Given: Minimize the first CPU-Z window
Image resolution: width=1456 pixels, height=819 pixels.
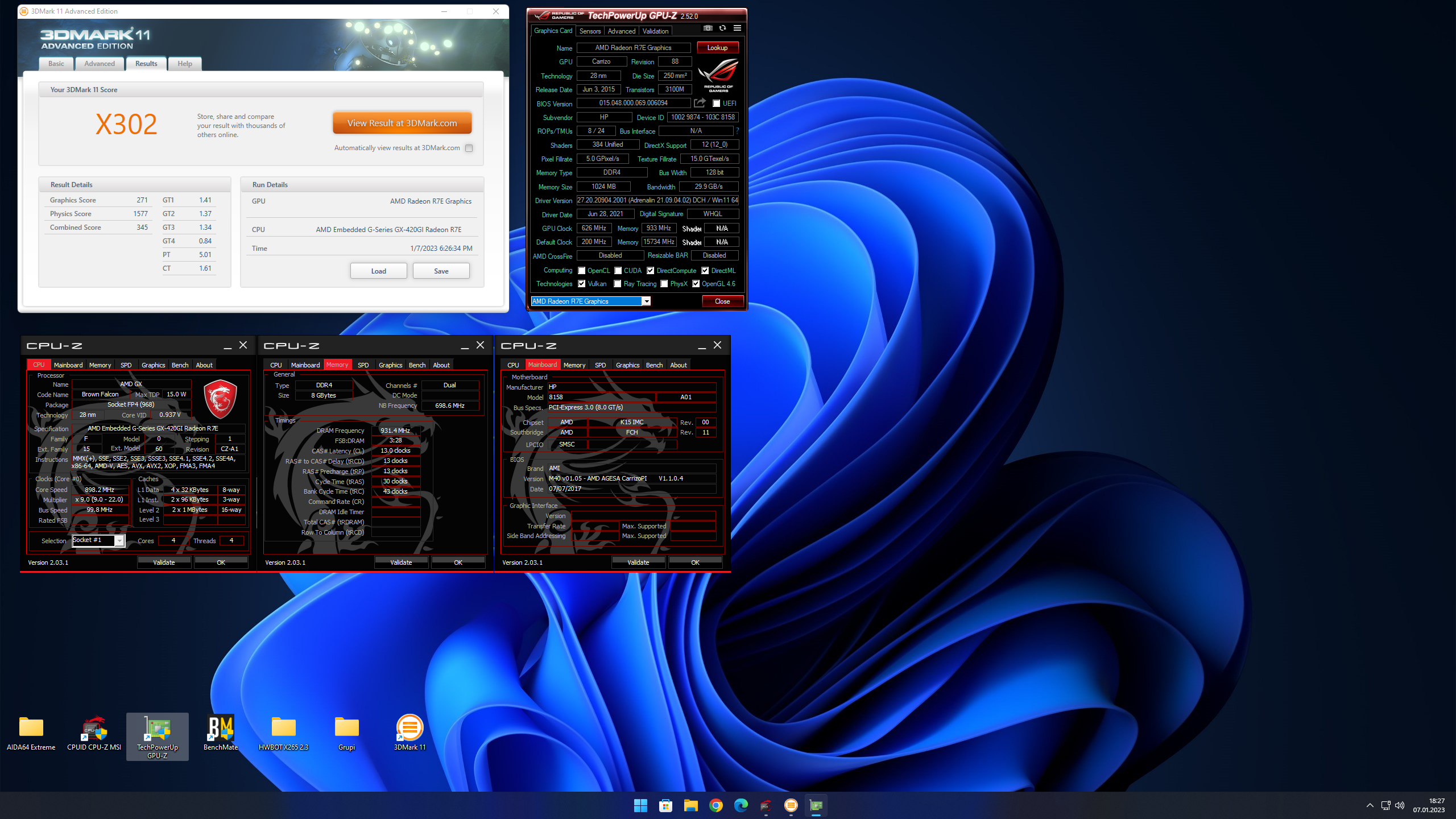Looking at the screenshot, I should point(227,346).
